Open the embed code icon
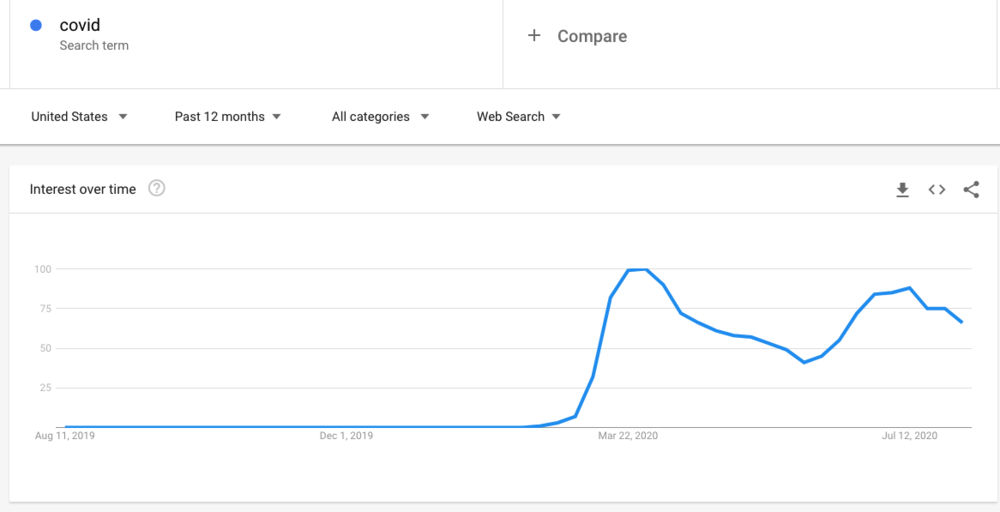Screen dimensions: 1000x512 936,189
